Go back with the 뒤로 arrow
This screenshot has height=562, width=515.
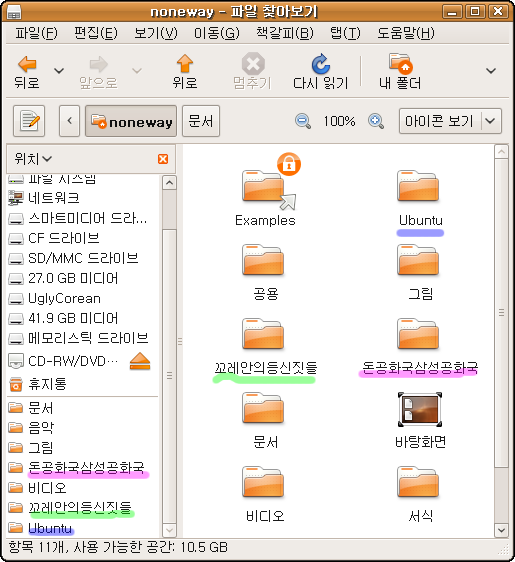point(27,72)
